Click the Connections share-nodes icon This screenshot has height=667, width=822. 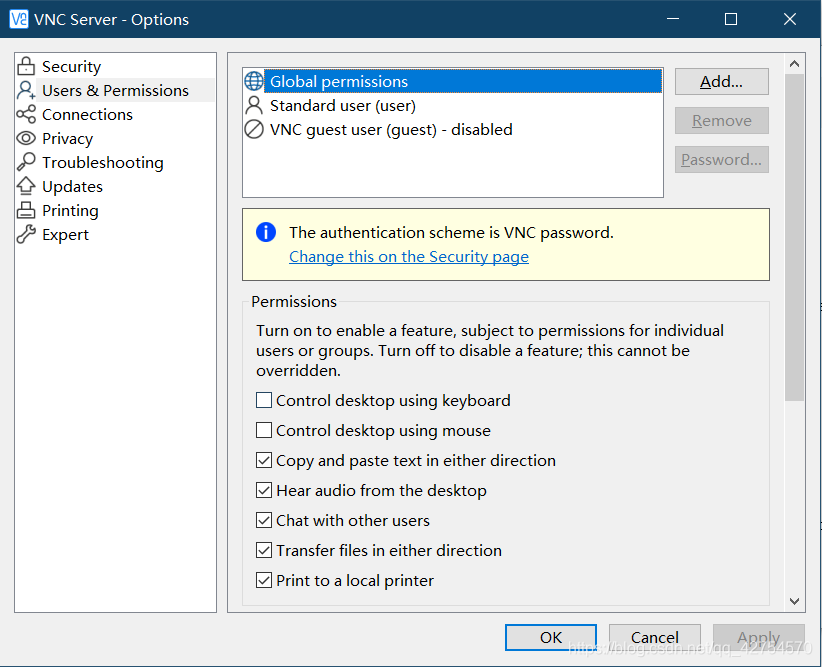point(26,114)
